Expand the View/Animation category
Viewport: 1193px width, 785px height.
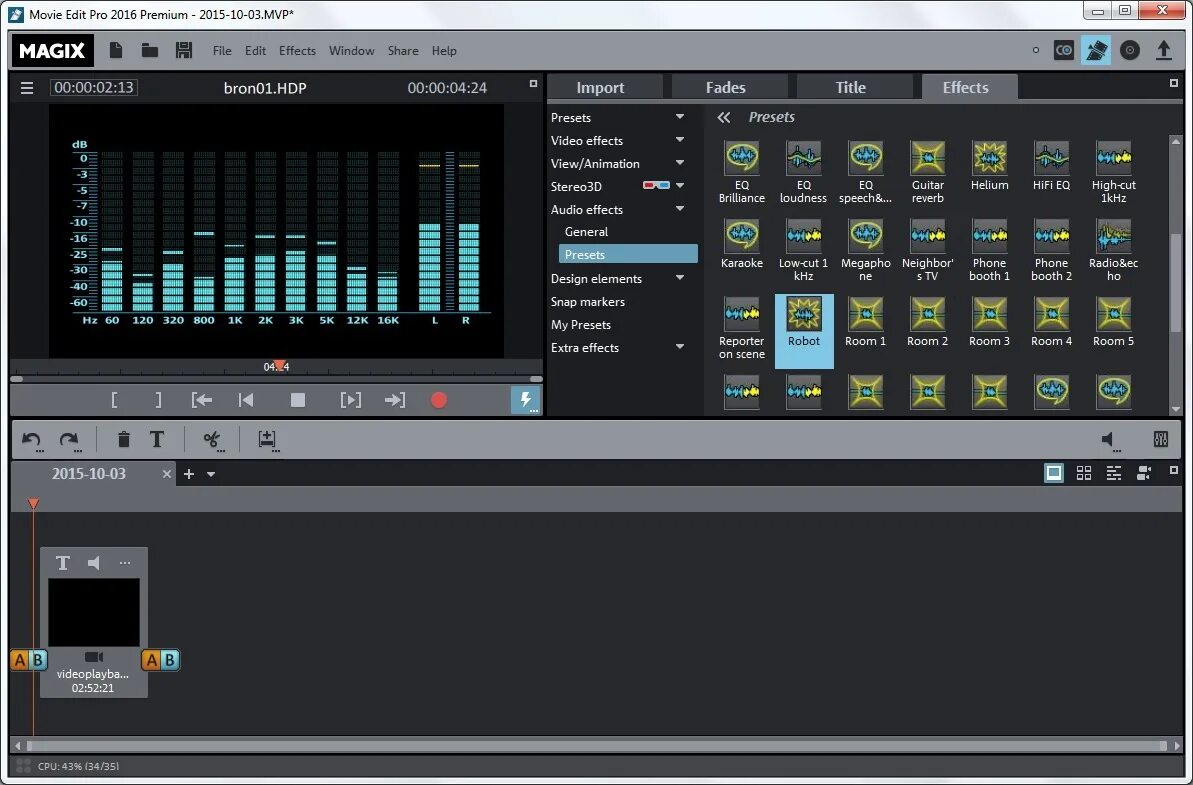(x=679, y=163)
